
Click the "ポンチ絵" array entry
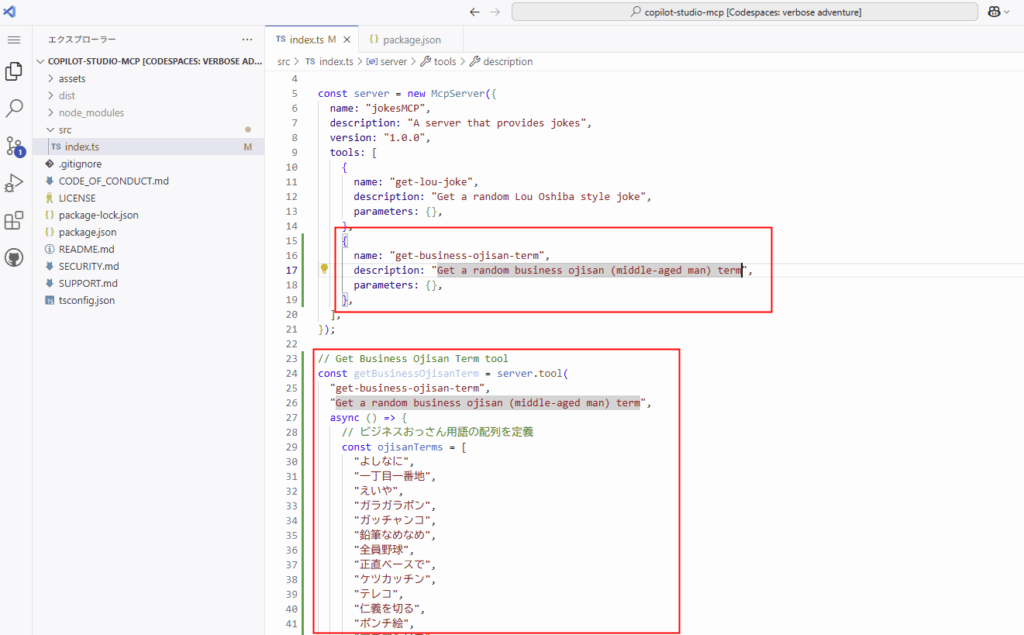(381, 623)
